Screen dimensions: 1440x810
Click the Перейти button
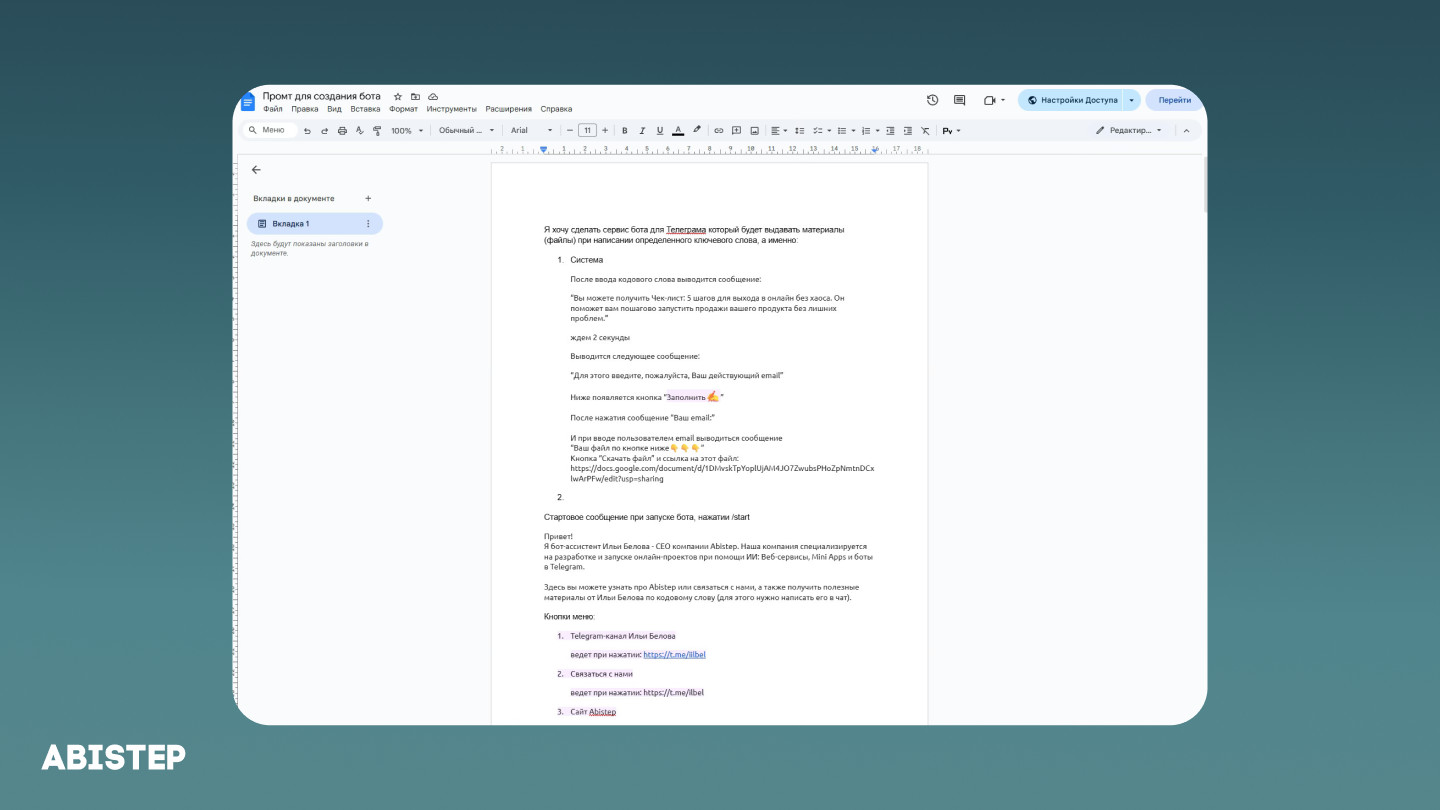pos(1175,100)
